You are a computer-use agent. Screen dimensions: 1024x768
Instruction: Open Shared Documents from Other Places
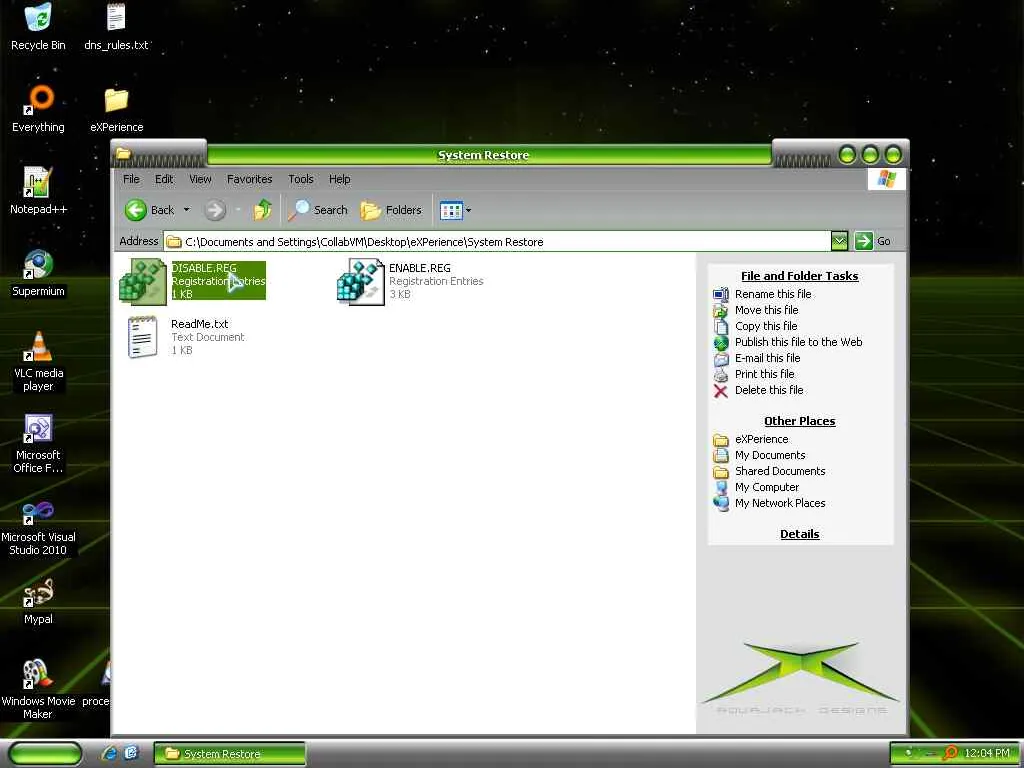780,472
